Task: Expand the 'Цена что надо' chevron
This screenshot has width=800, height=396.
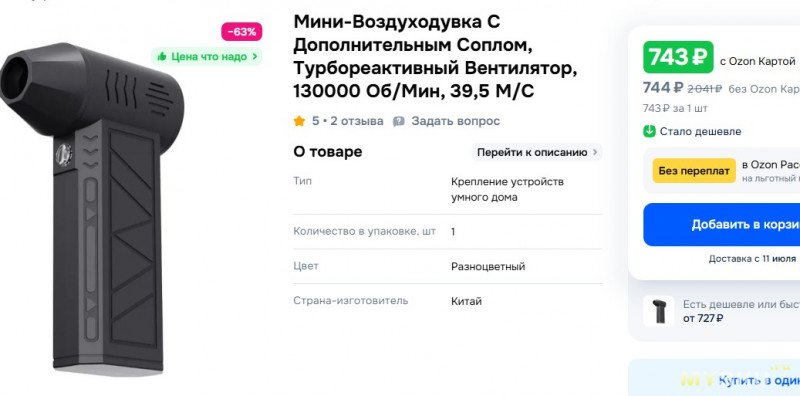Action: point(255,57)
